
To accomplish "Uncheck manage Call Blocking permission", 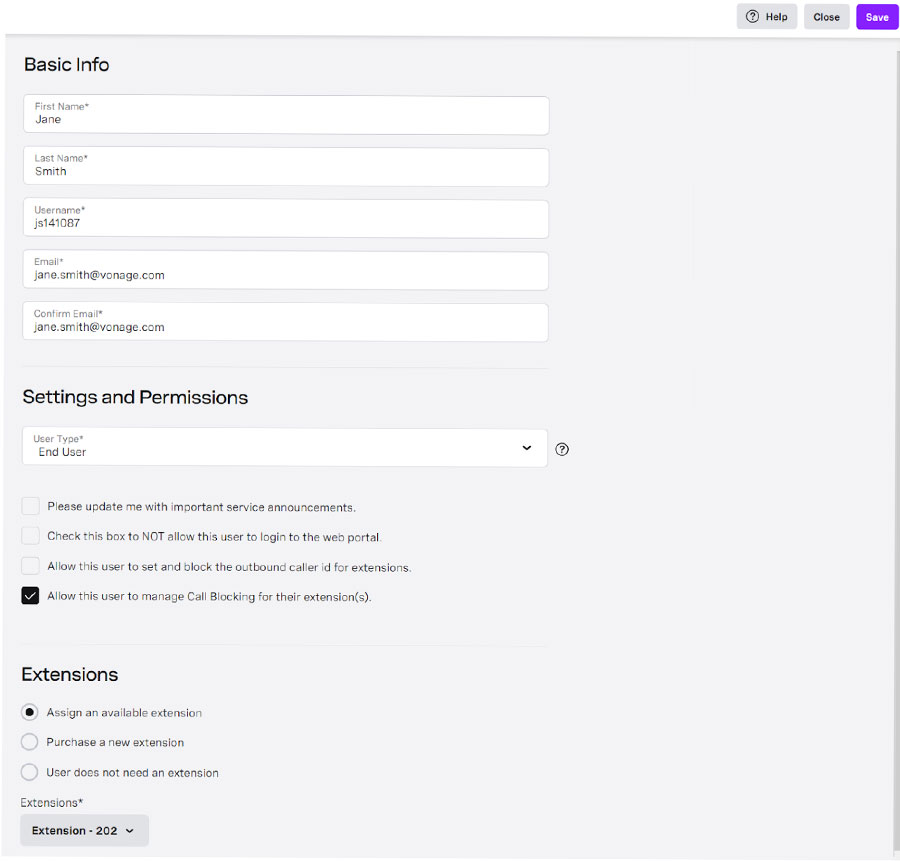I will (x=30, y=596).
